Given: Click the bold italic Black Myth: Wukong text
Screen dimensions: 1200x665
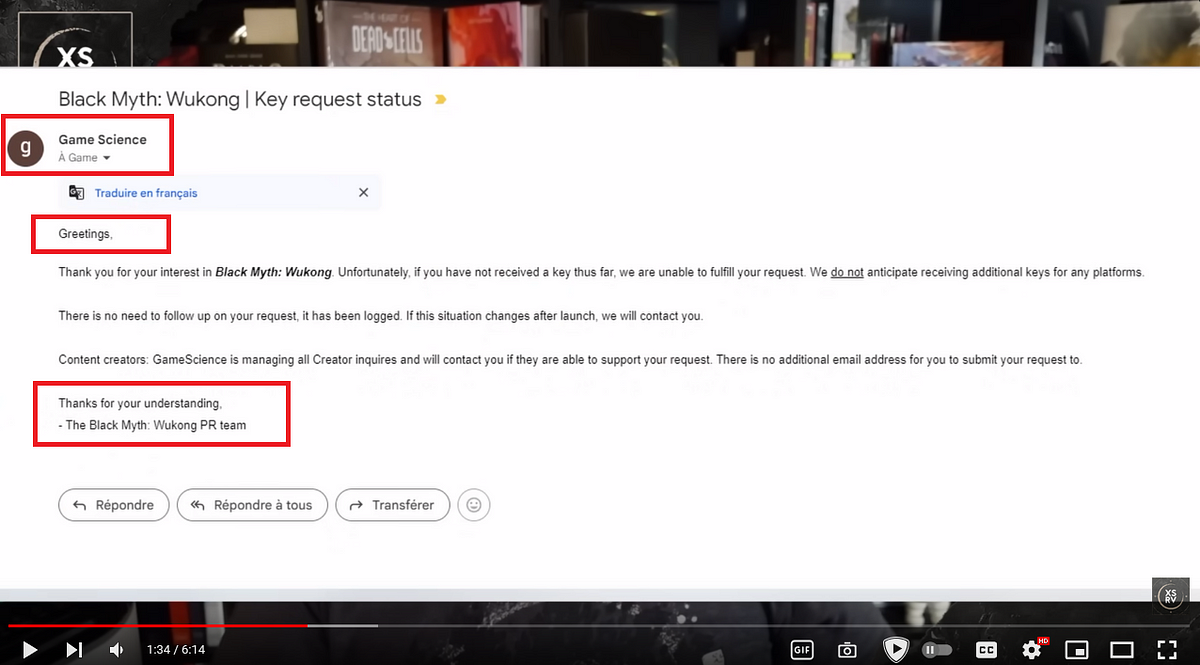Looking at the screenshot, I should click(273, 272).
